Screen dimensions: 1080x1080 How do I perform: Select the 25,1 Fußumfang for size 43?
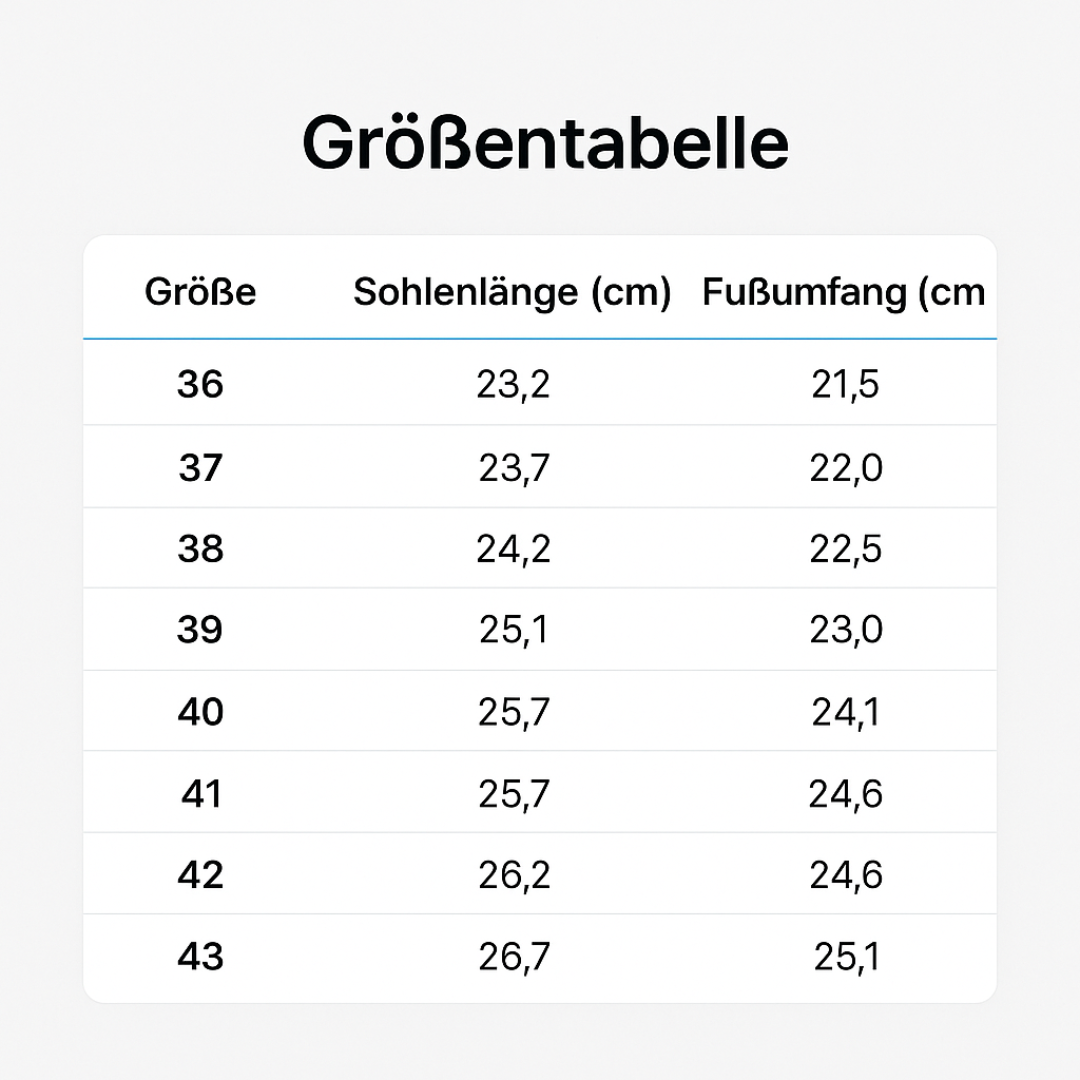tap(846, 957)
